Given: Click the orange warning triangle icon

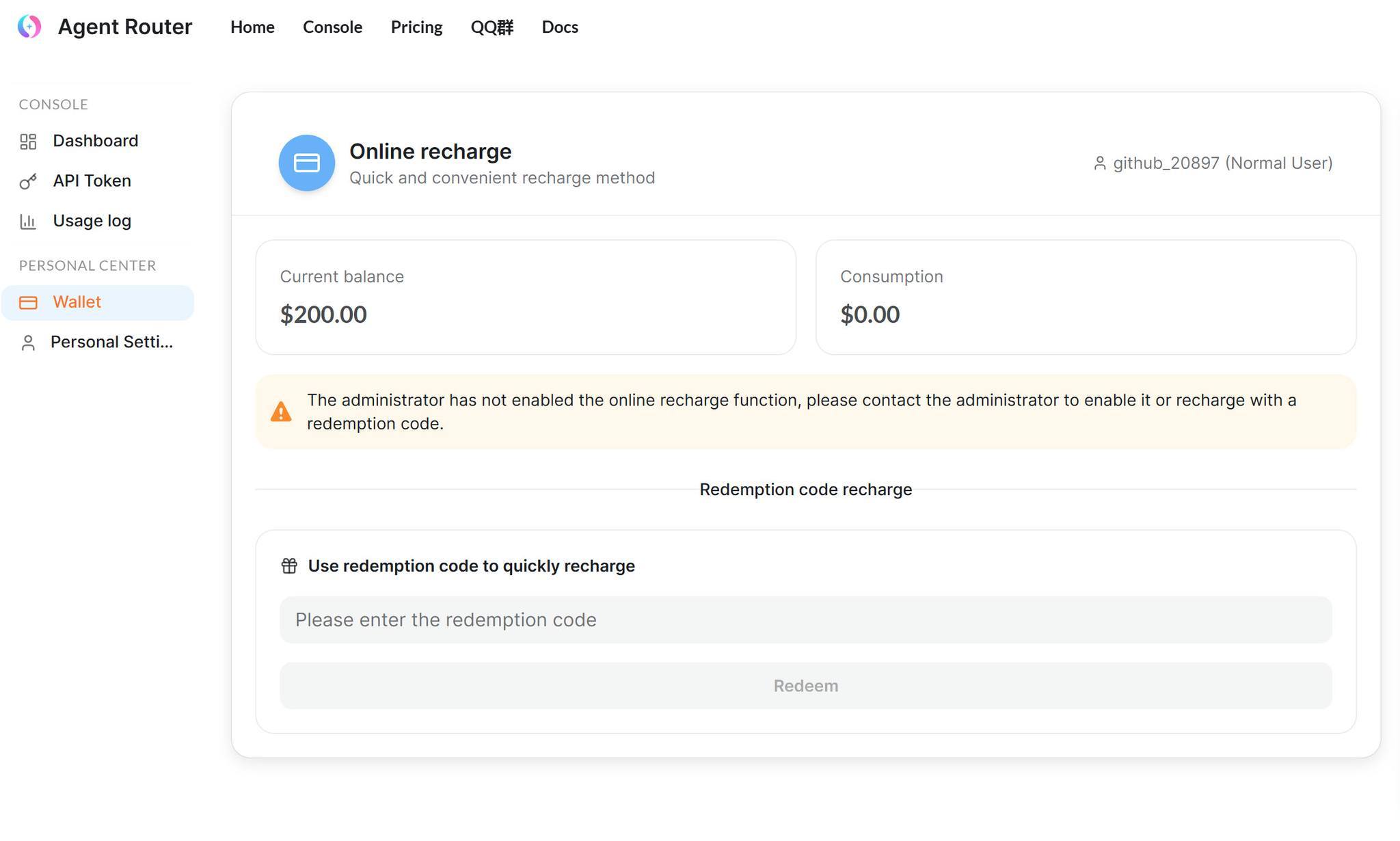Looking at the screenshot, I should [x=281, y=412].
